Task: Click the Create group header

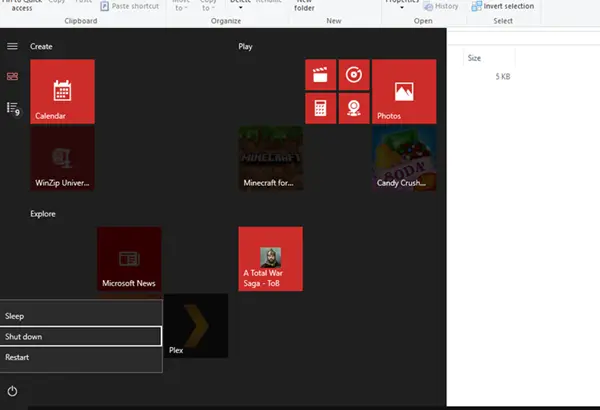Action: (41, 46)
